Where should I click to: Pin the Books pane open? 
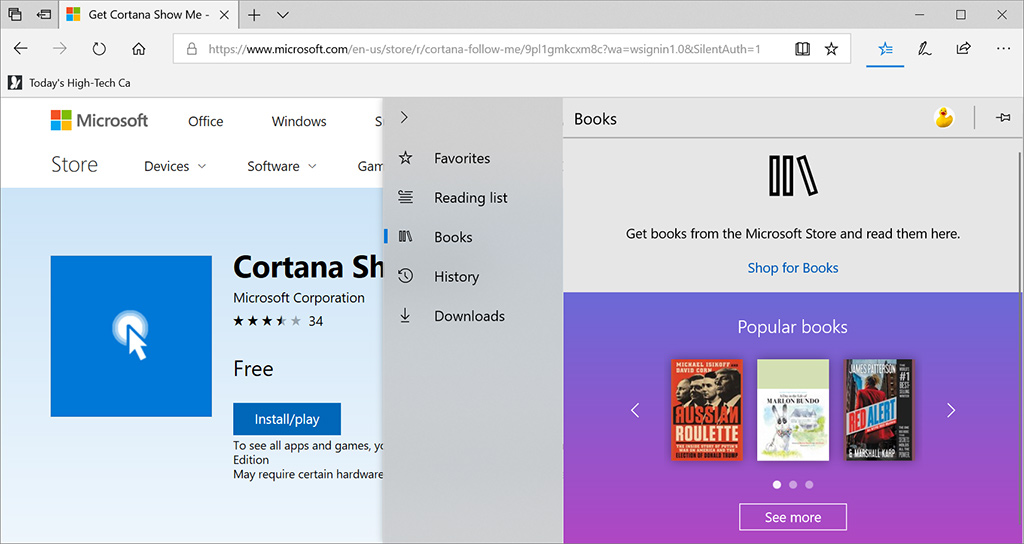pos(1003,118)
